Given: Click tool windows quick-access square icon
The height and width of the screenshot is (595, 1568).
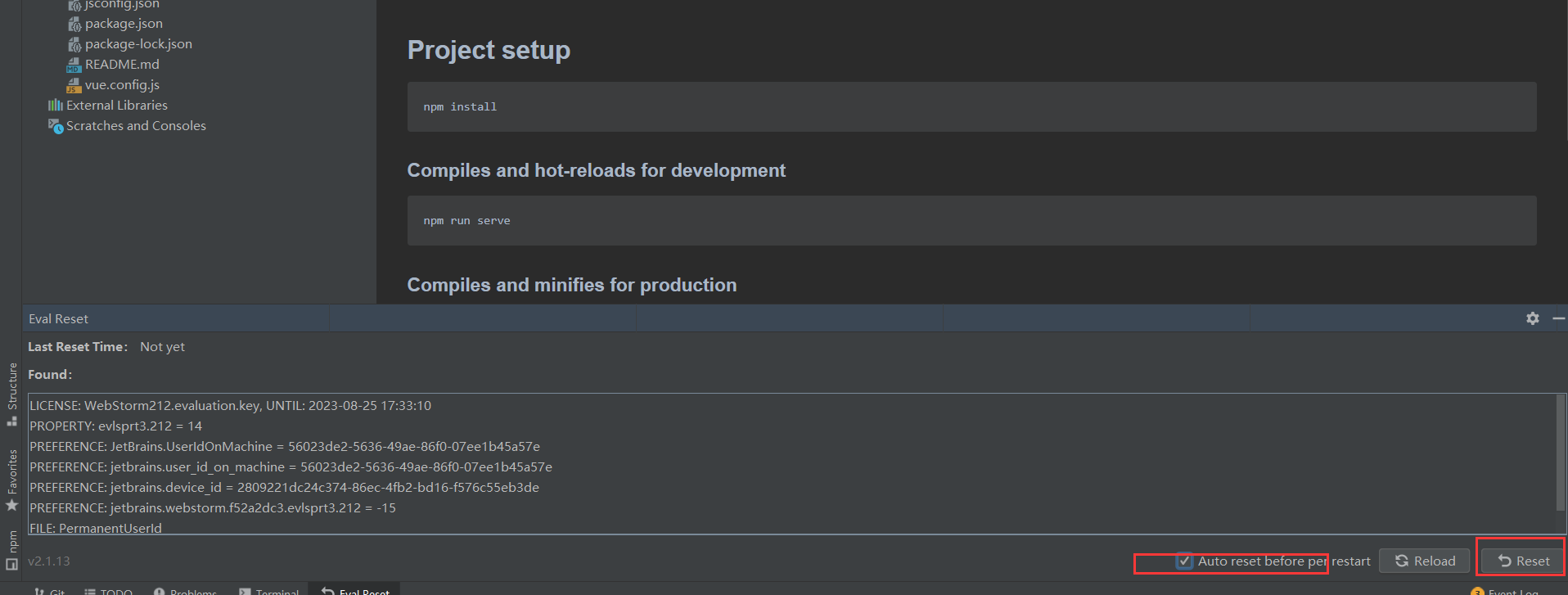Looking at the screenshot, I should (x=11, y=564).
